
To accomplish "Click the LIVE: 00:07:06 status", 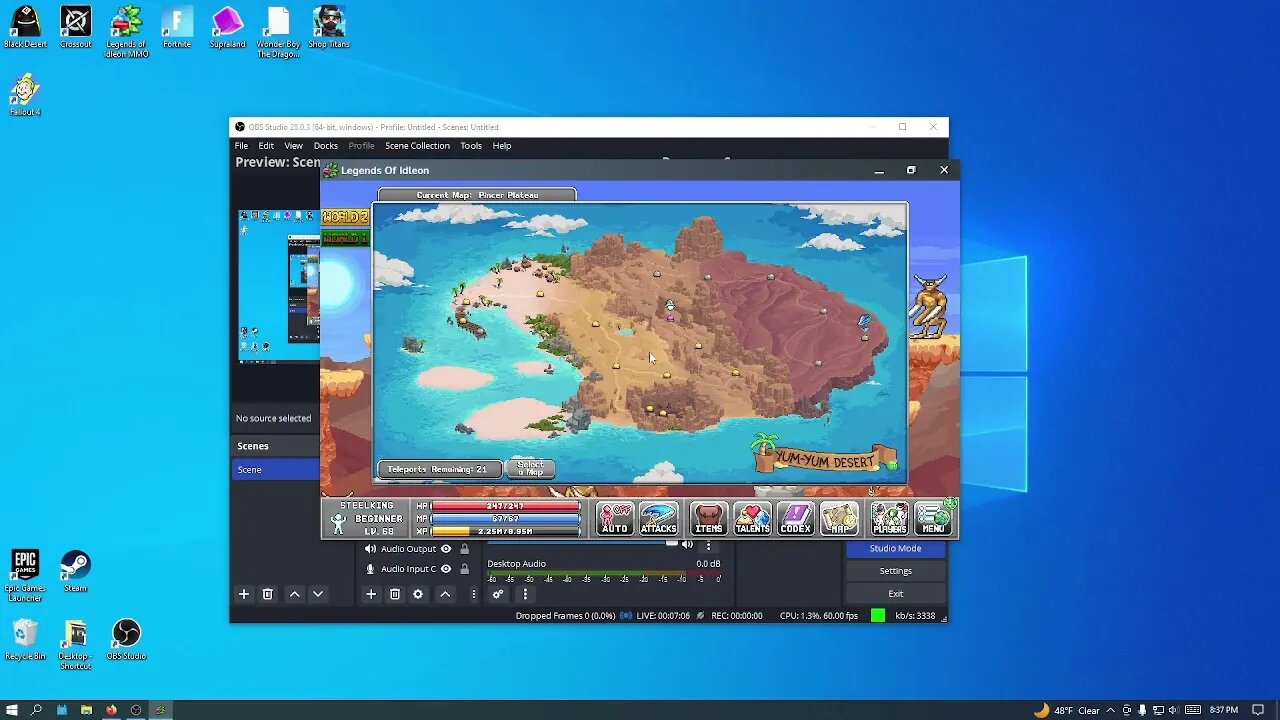I will 662,616.
